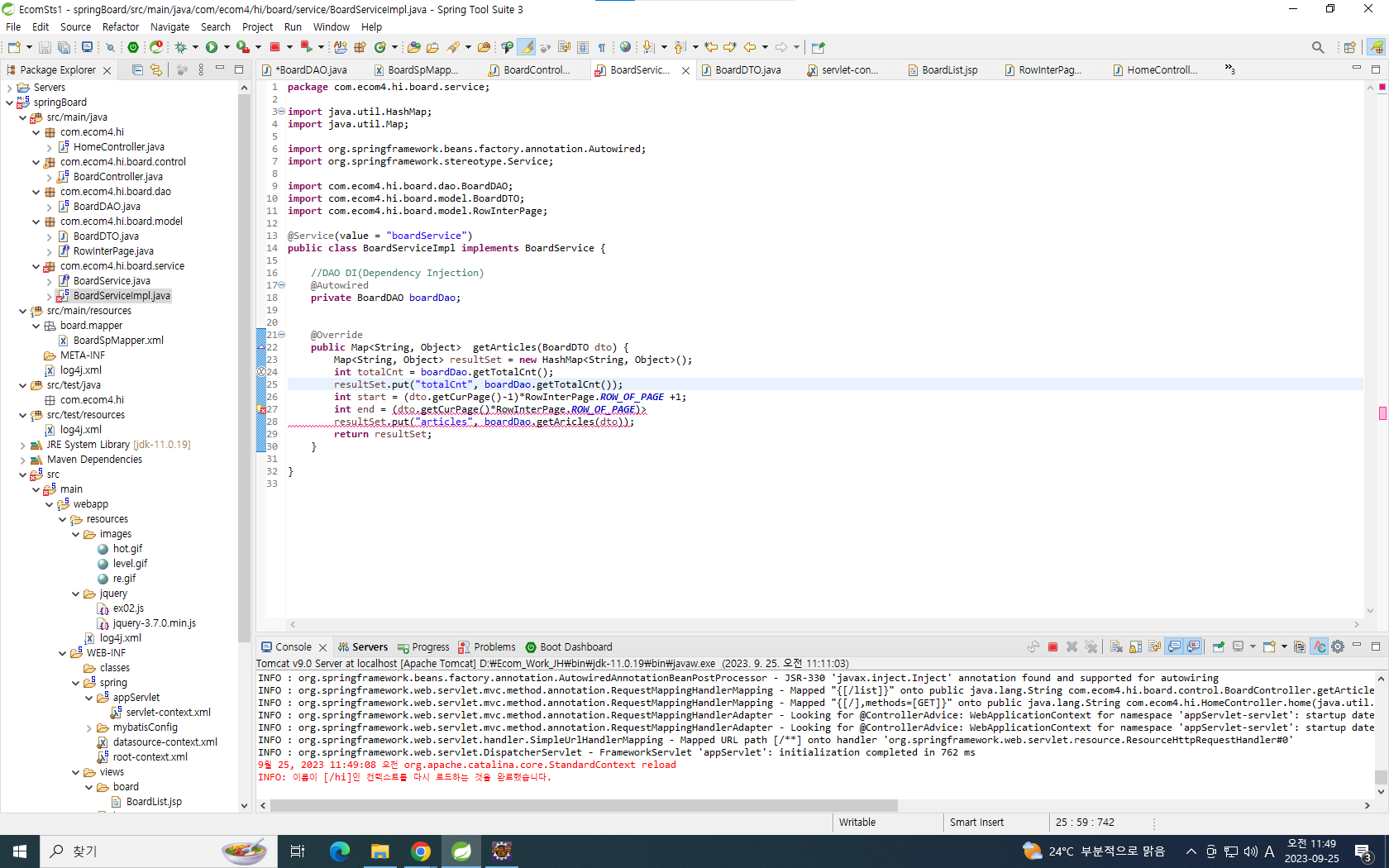The width and height of the screenshot is (1389, 868).
Task: Toggle Show Whitespace Characters pilcrow button
Action: (x=602, y=47)
